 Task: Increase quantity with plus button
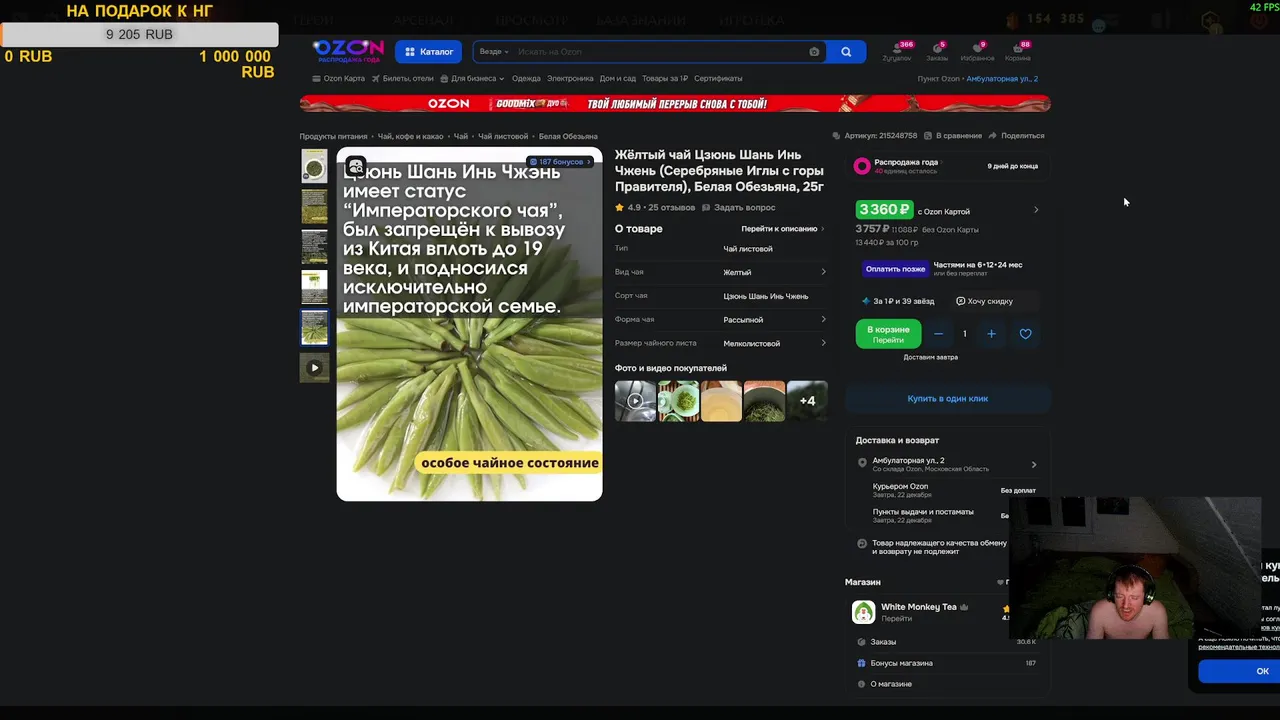coord(991,334)
